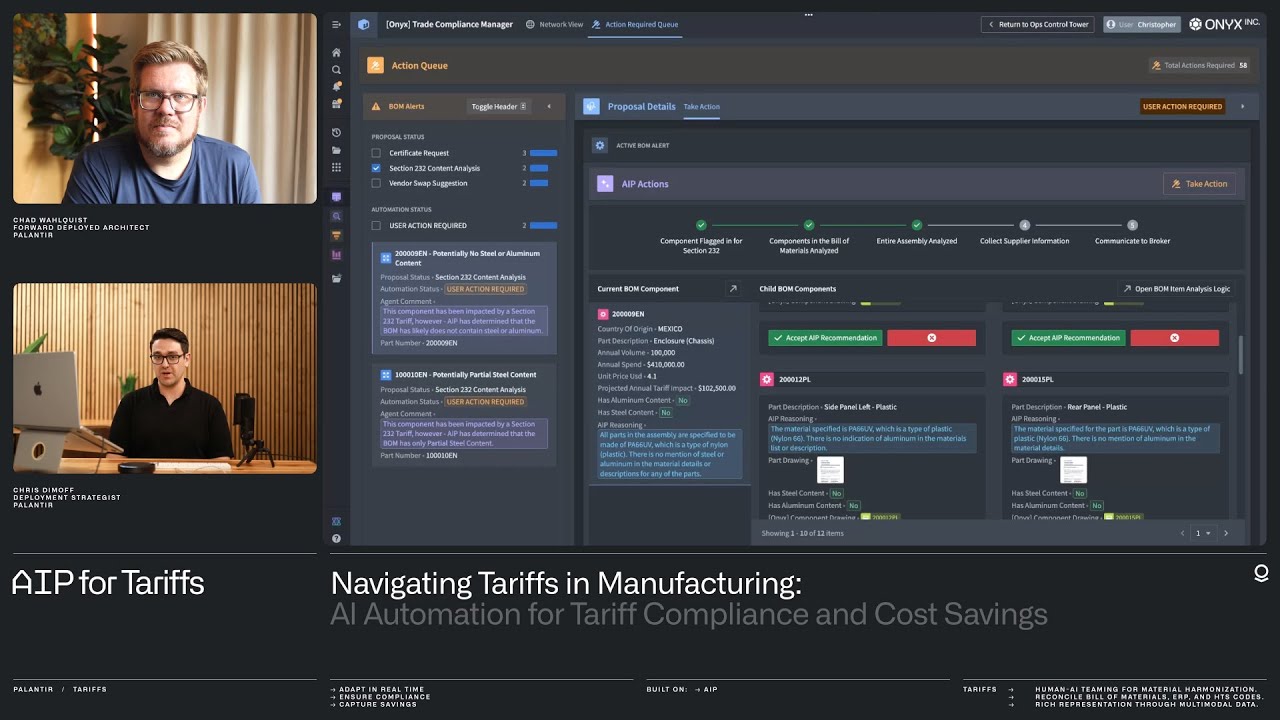
Task: Click completed step Entire Assembly Analyzed
Action: click(x=917, y=225)
